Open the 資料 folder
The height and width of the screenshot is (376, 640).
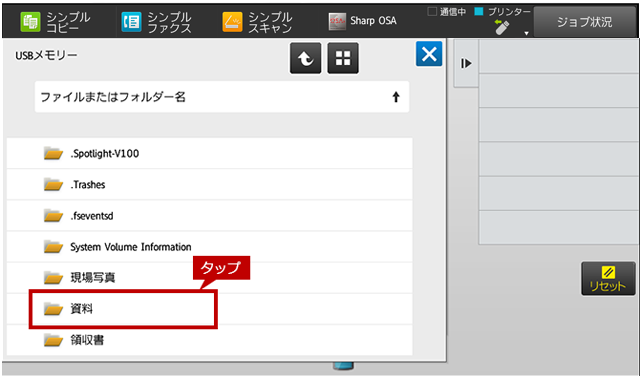(x=209, y=309)
